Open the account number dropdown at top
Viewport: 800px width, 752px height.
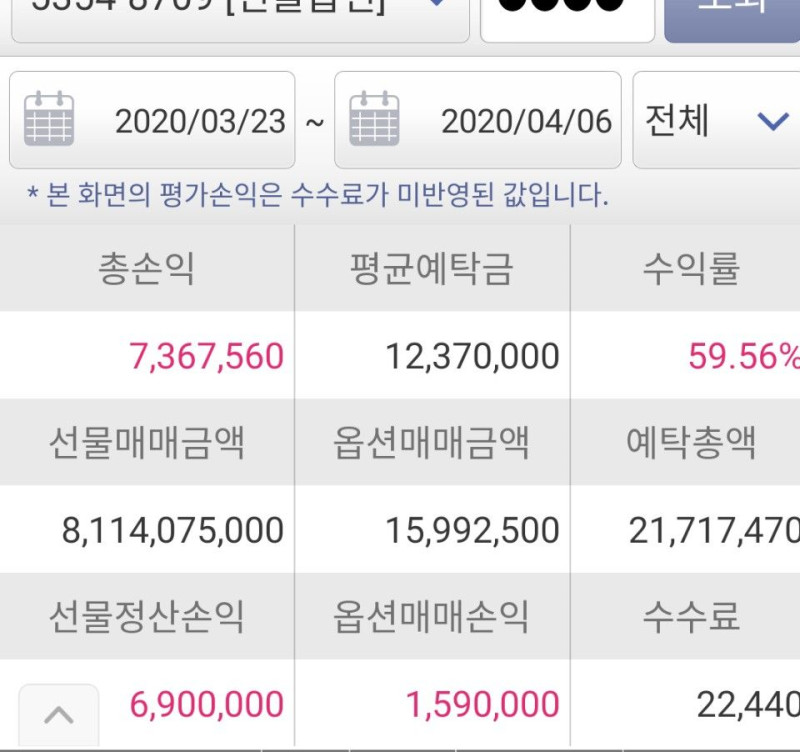tap(240, 15)
